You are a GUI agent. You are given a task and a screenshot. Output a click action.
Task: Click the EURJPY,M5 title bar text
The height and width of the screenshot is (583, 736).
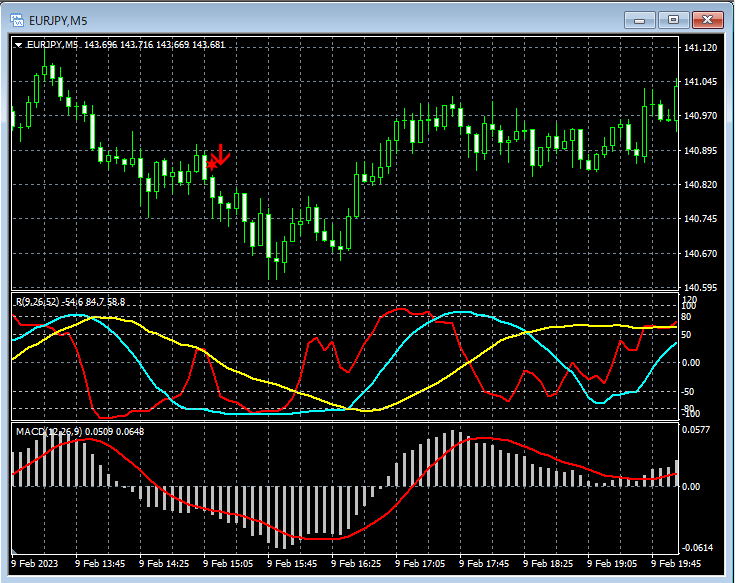point(60,18)
